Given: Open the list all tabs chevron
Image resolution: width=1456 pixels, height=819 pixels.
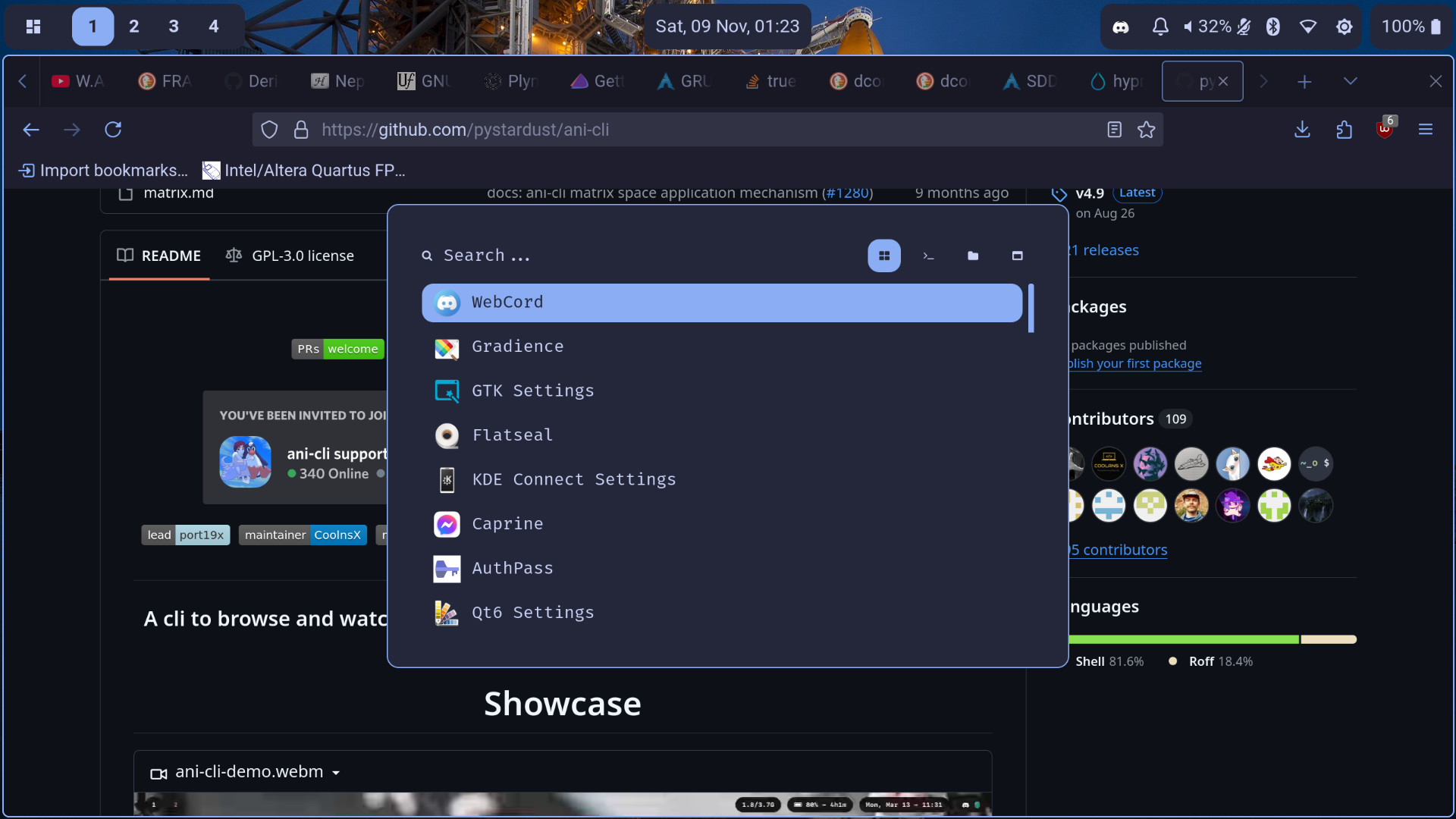Looking at the screenshot, I should pyautogui.click(x=1350, y=81).
